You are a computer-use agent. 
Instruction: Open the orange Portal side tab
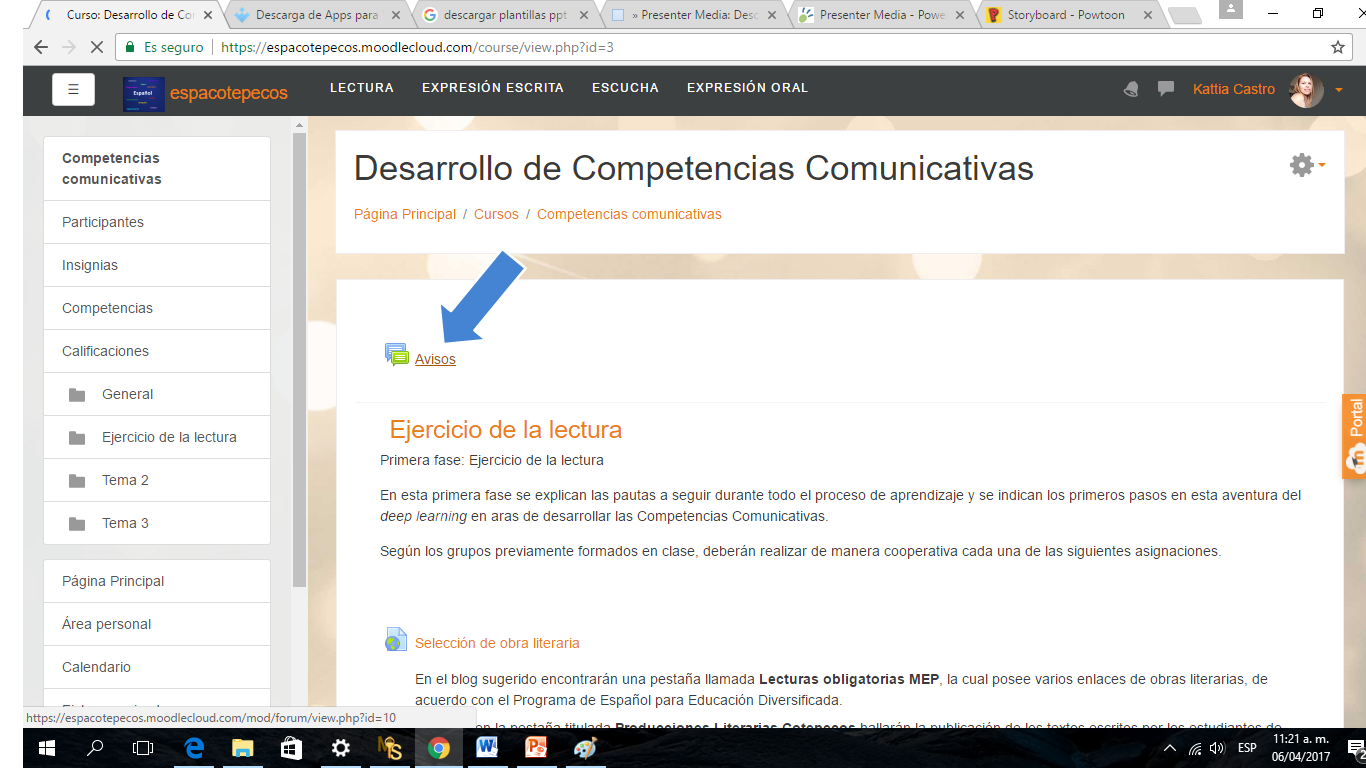point(1354,436)
